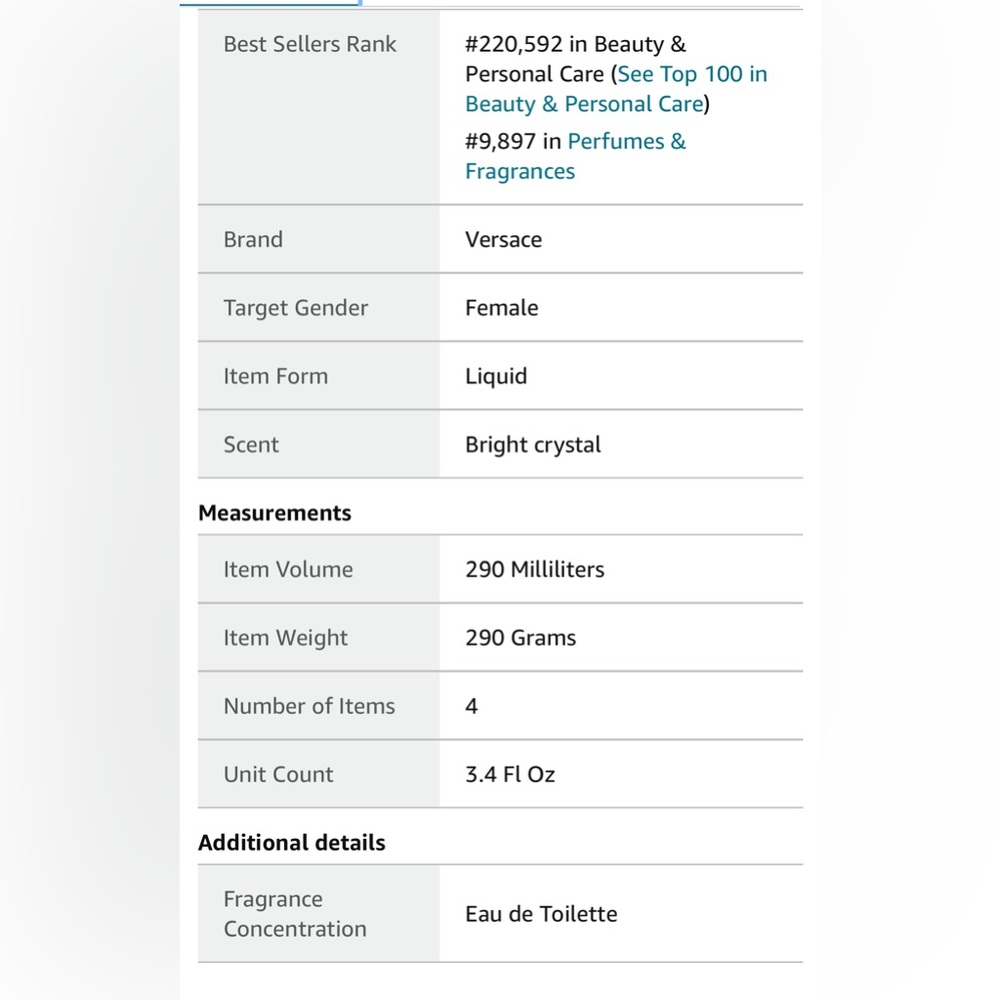Image resolution: width=1000 pixels, height=1000 pixels.
Task: Open See Top 100 in Beauty link
Action: click(x=616, y=89)
